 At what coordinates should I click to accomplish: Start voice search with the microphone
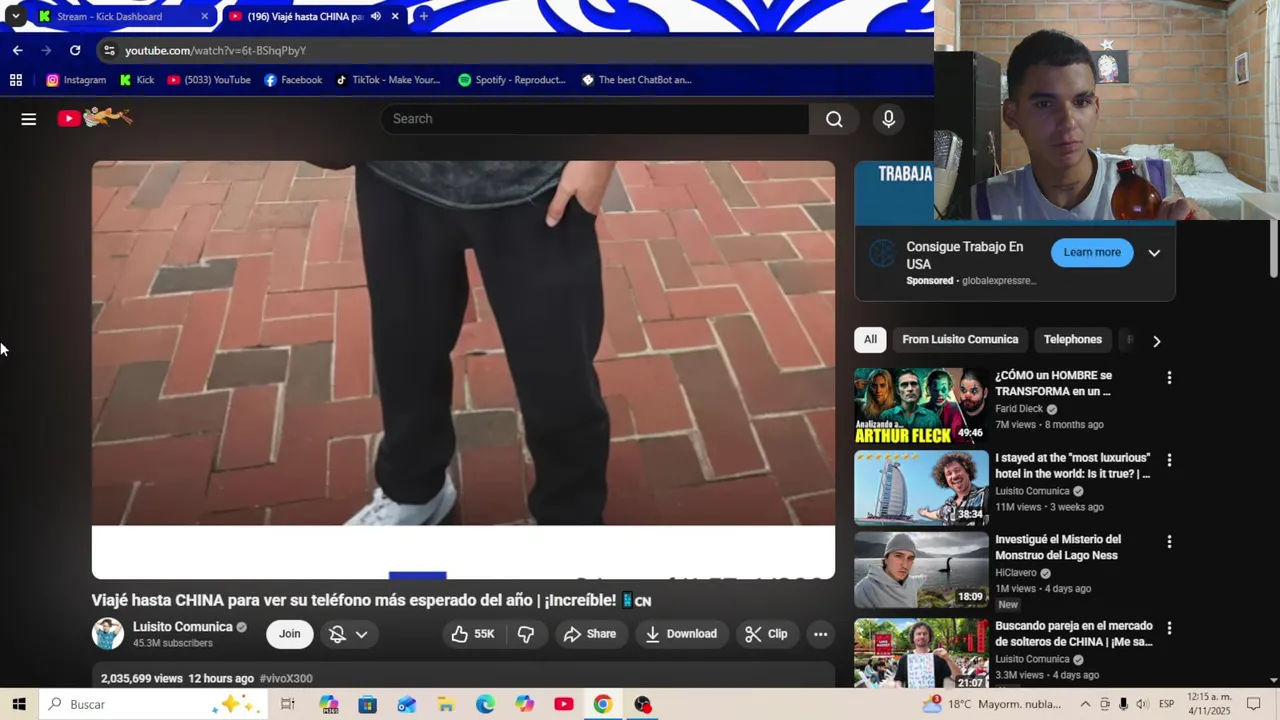tap(888, 119)
